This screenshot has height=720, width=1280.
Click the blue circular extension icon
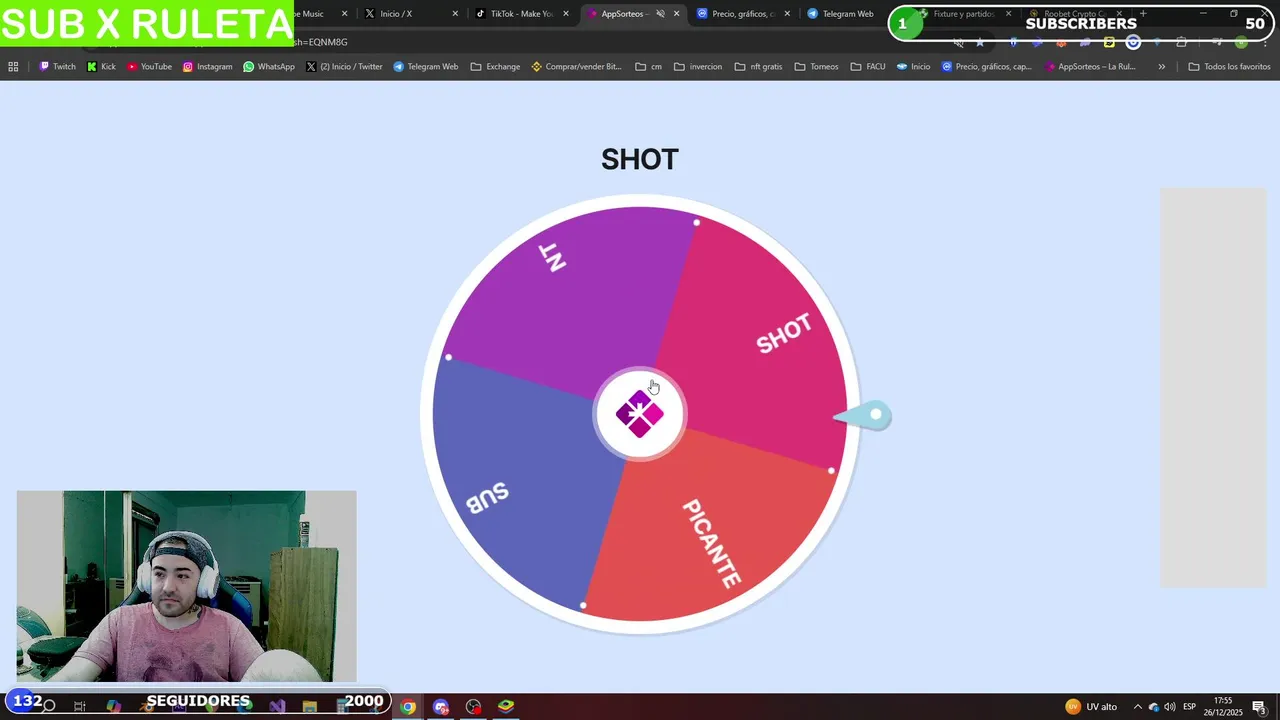pos(1133,42)
